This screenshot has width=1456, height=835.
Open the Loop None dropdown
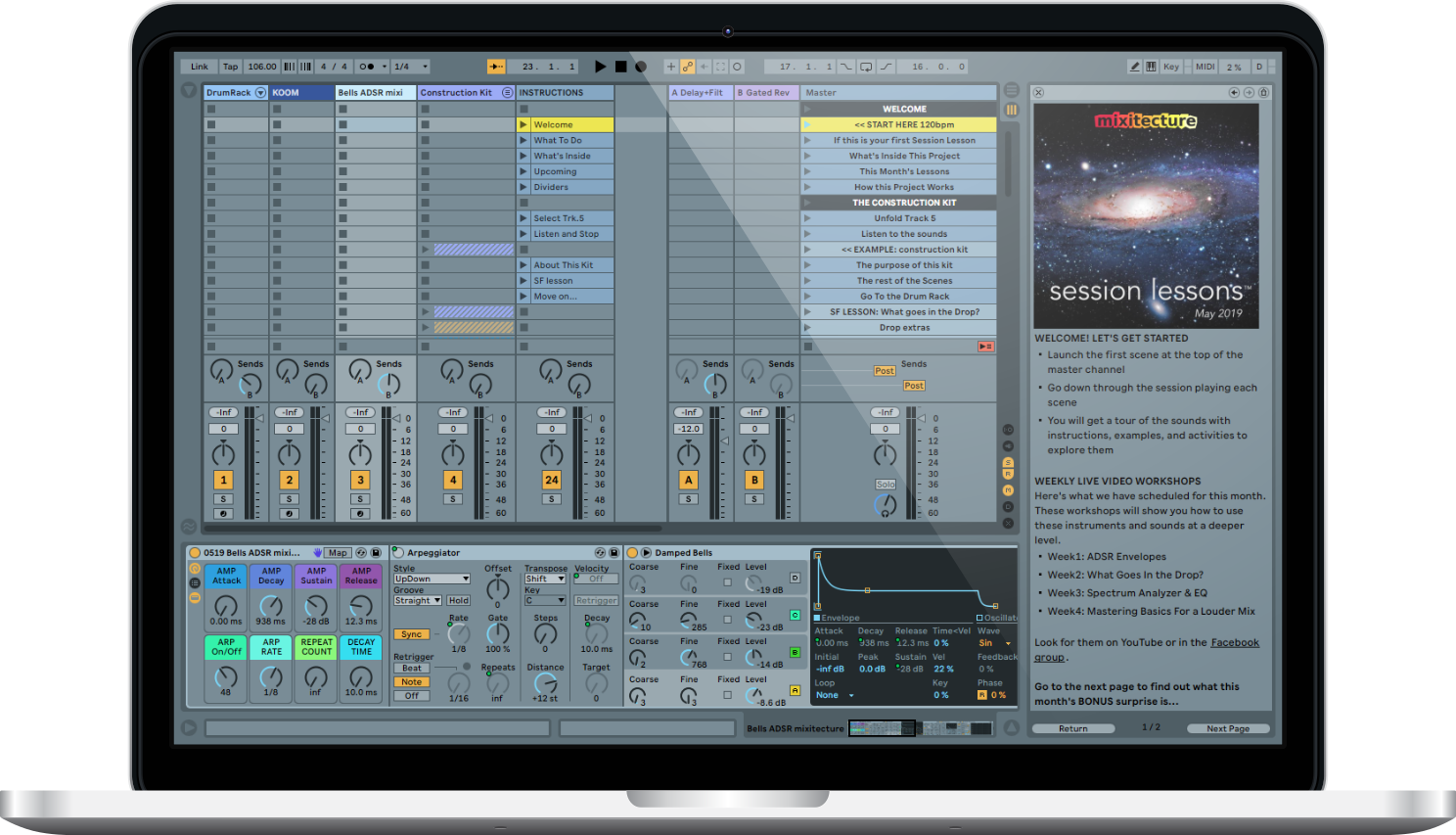[x=835, y=695]
